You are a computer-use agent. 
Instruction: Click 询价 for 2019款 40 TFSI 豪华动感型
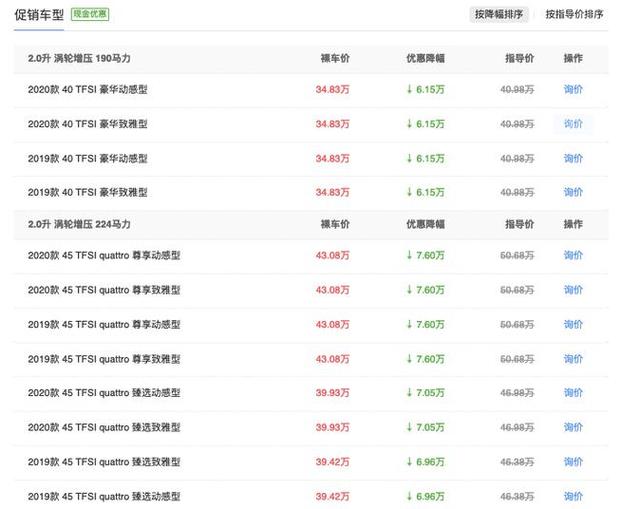(x=573, y=158)
